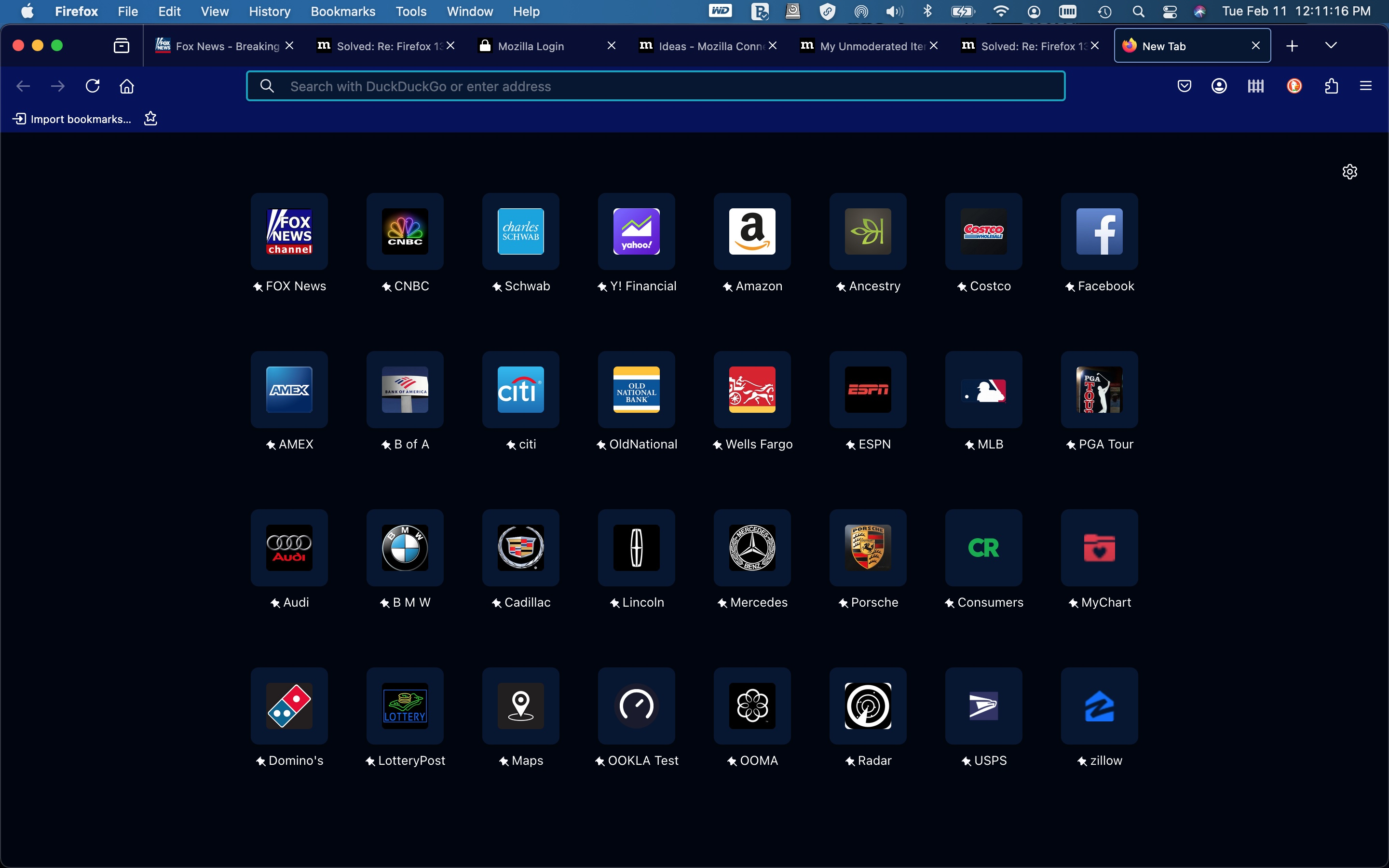
Task: Open the Y! Financial shortcut tile
Action: click(x=637, y=231)
